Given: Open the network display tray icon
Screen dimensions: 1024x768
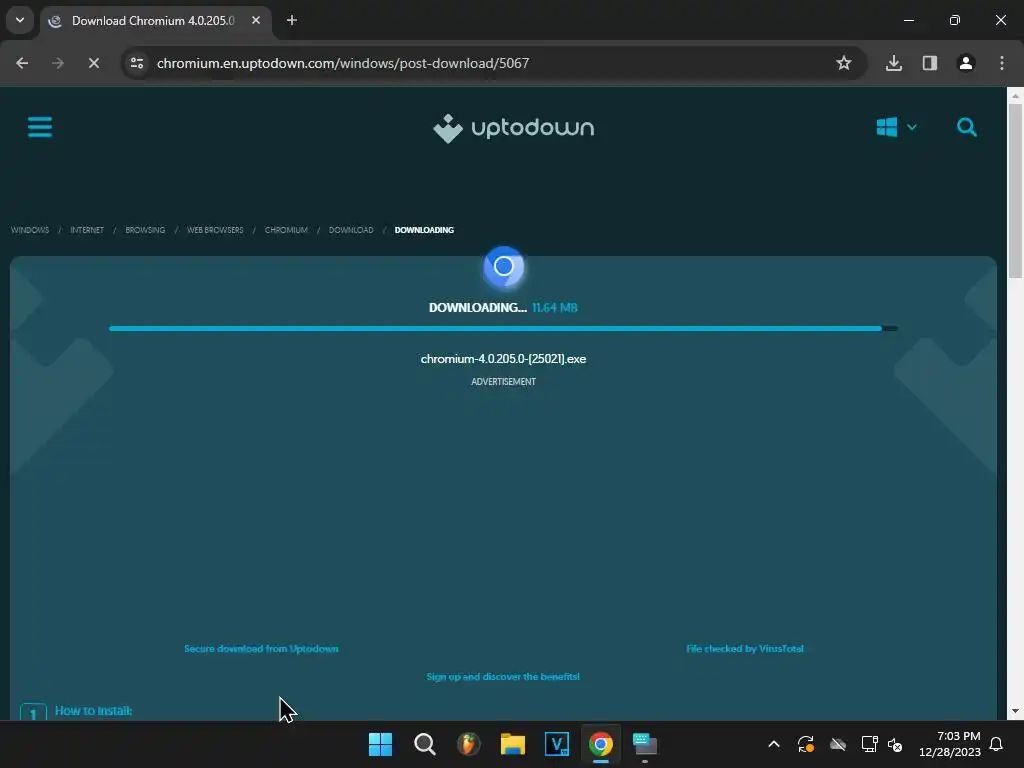Looking at the screenshot, I should click(869, 744).
